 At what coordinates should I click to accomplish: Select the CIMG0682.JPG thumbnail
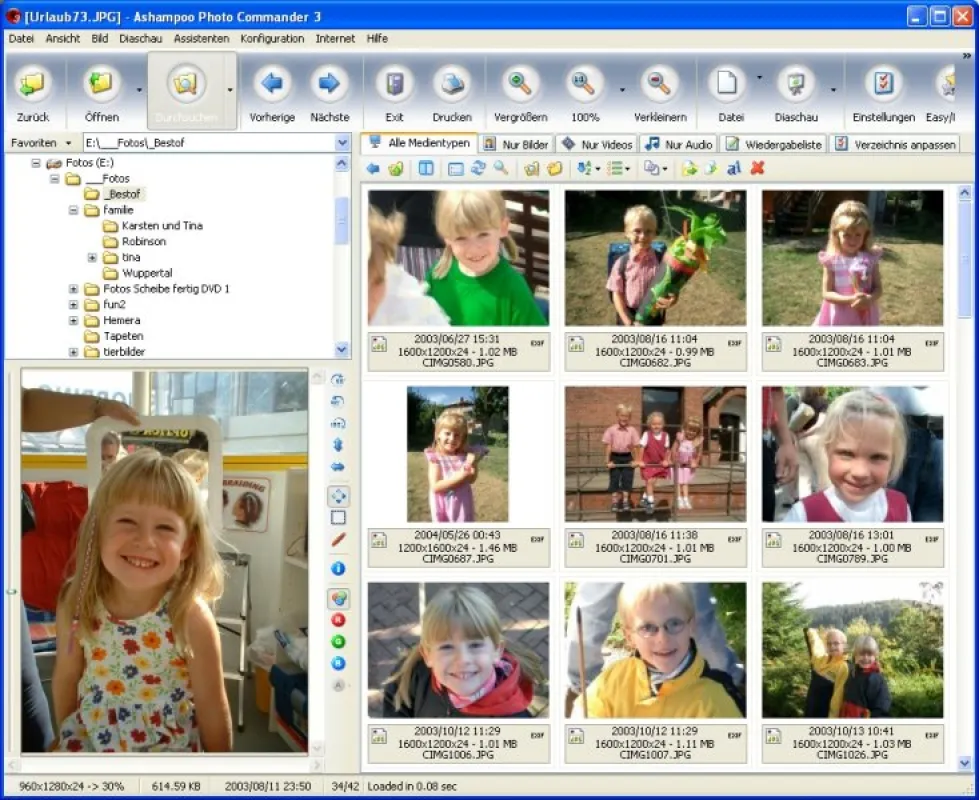coord(655,257)
